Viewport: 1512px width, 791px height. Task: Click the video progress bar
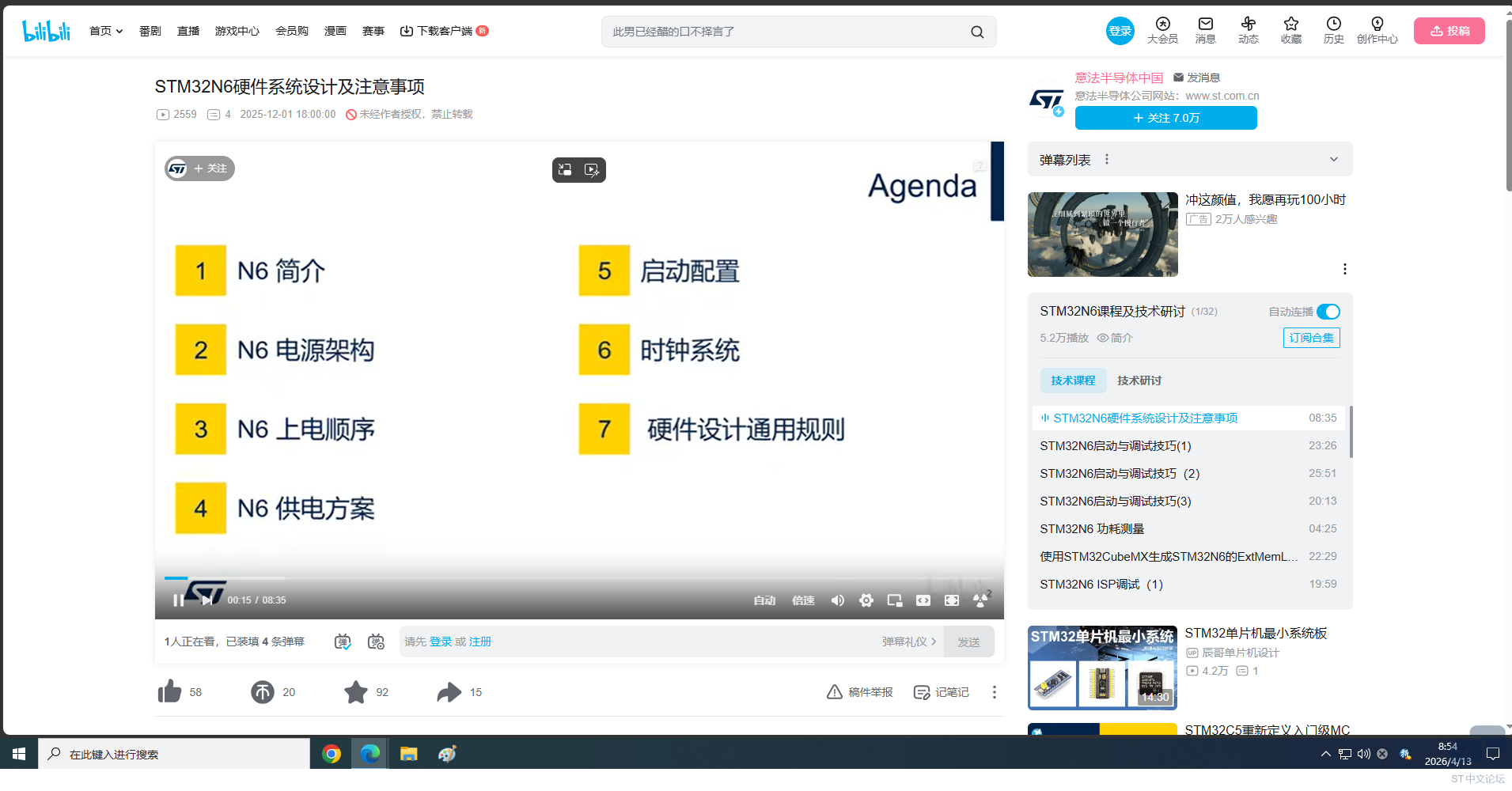(x=554, y=578)
